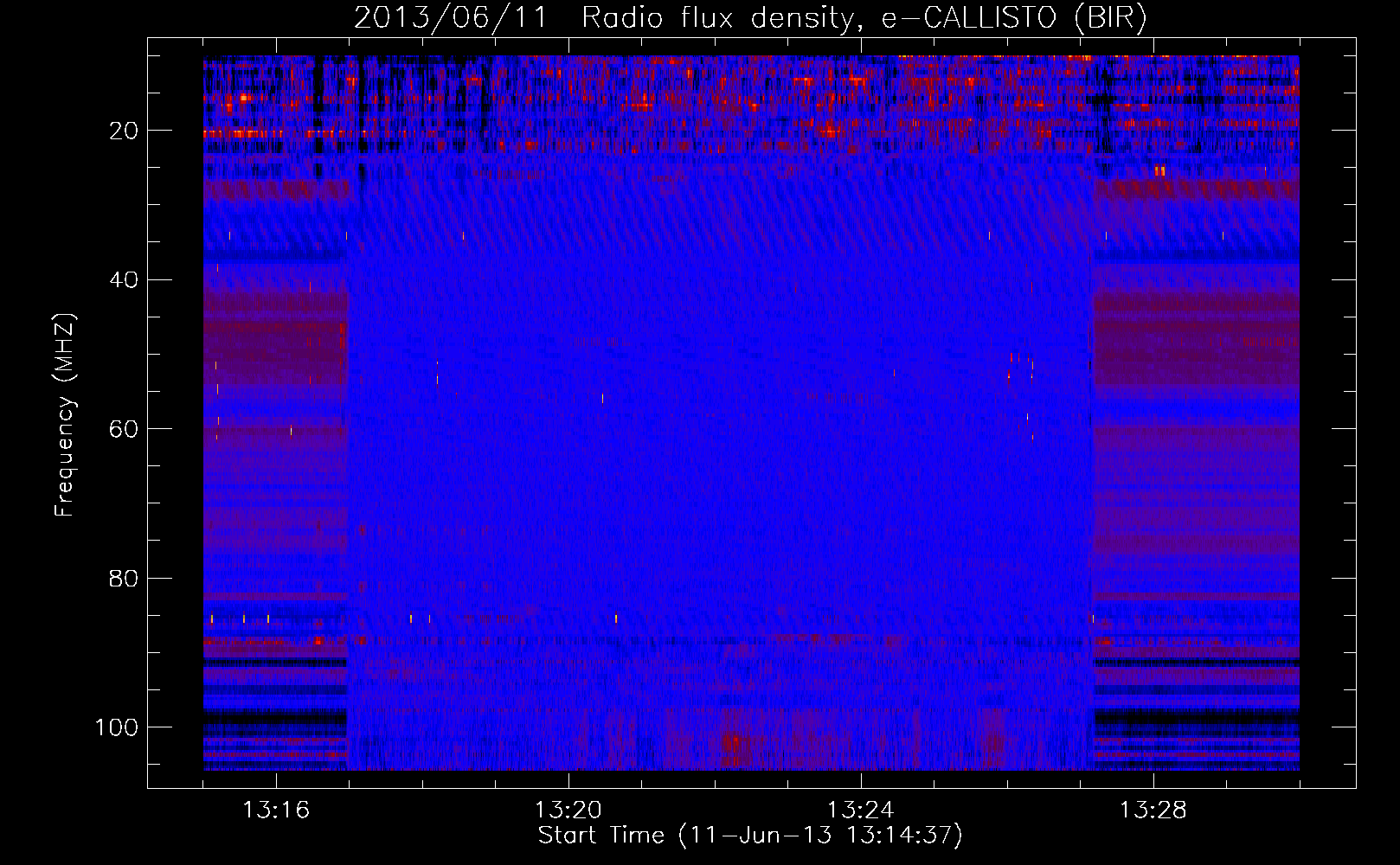Click the time tick label '13:20'
The height and width of the screenshot is (865, 1400).
tap(568, 811)
